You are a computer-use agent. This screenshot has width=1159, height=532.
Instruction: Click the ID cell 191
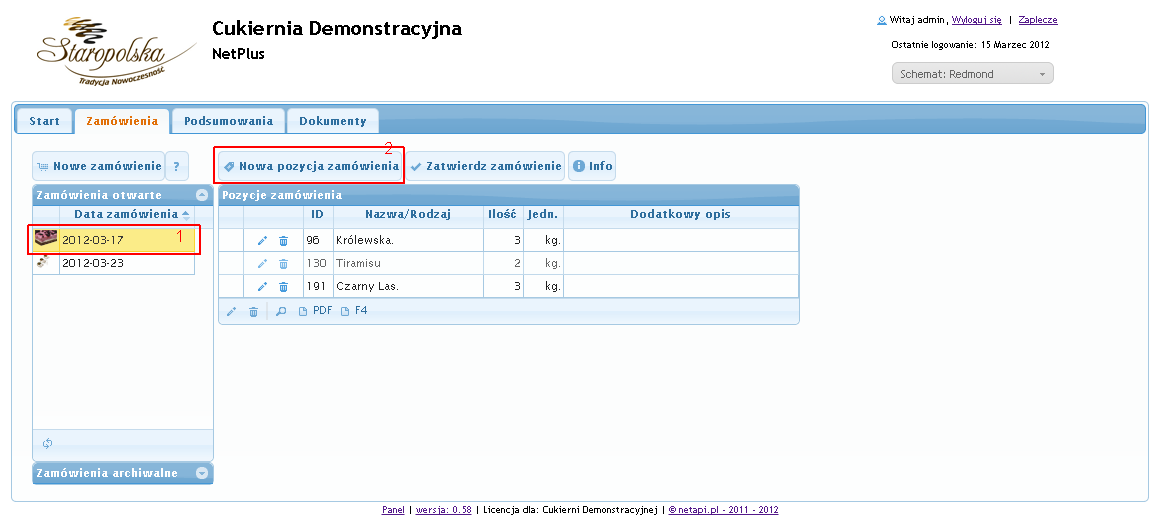point(318,287)
